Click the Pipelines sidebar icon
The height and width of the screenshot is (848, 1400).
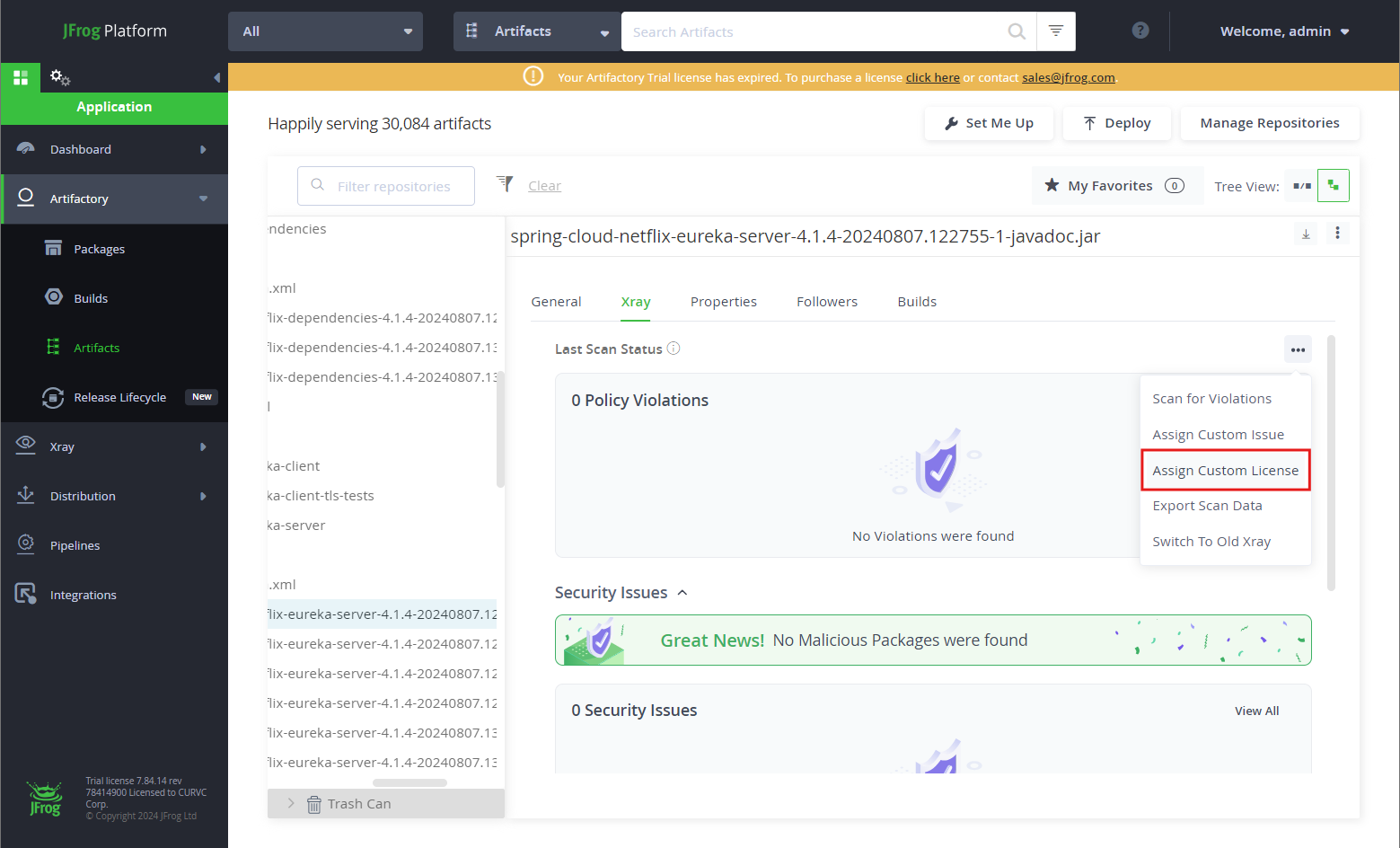point(26,544)
